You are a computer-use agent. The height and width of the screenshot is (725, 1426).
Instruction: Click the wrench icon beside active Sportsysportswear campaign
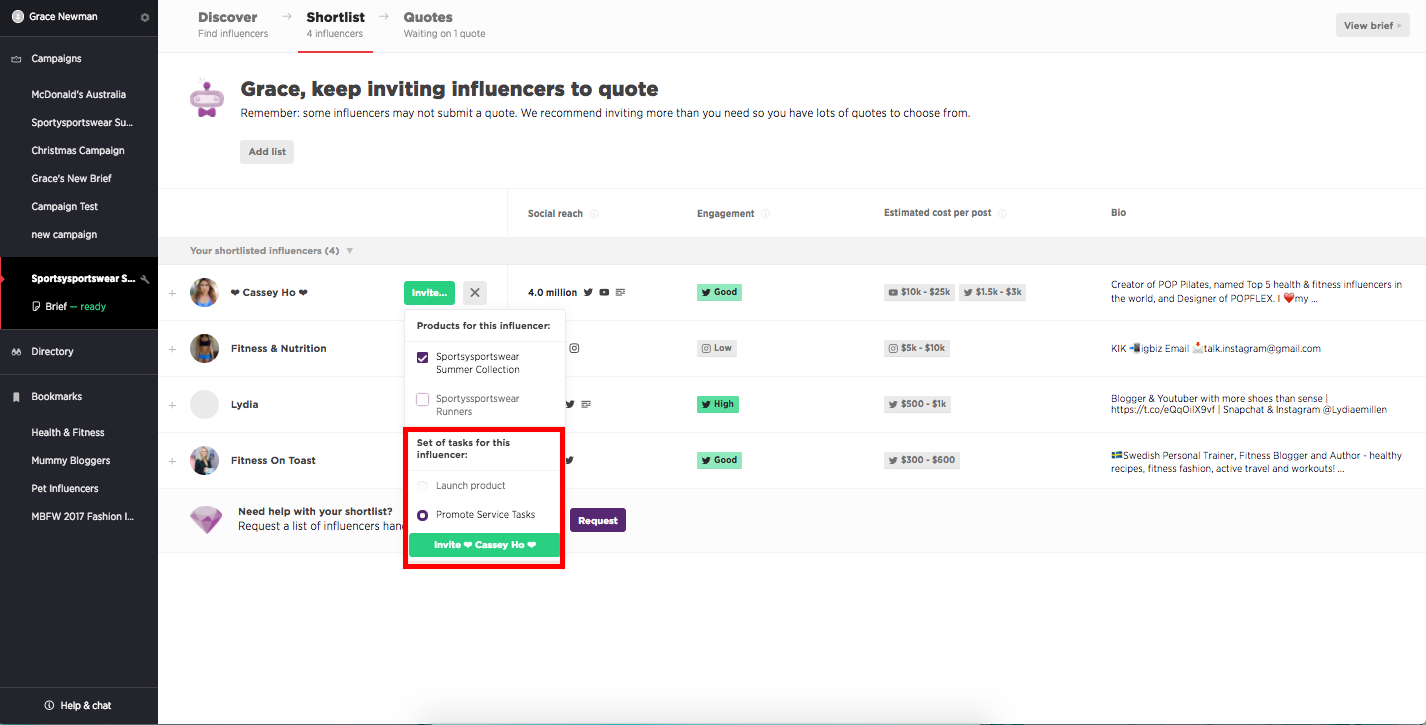pyautogui.click(x=146, y=279)
